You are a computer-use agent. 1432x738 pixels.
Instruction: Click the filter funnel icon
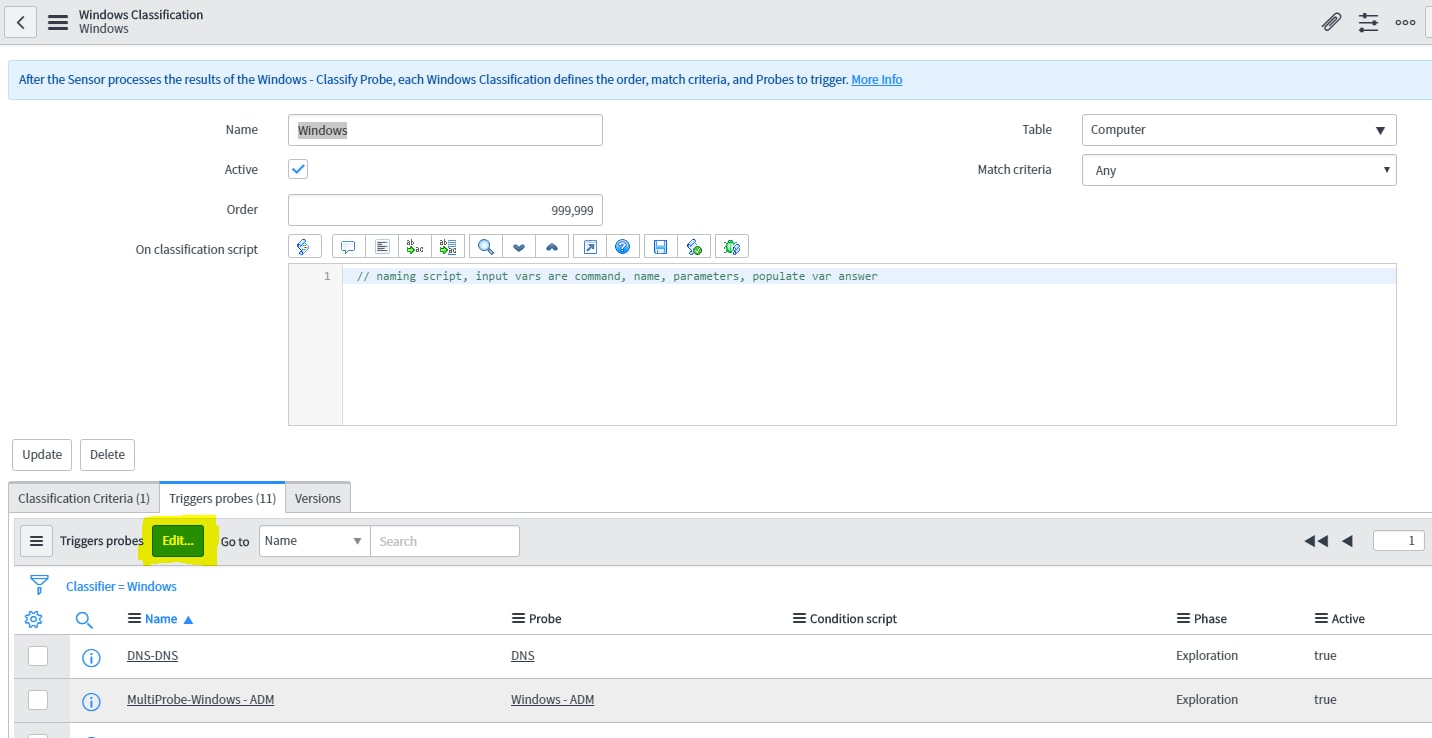pos(39,585)
